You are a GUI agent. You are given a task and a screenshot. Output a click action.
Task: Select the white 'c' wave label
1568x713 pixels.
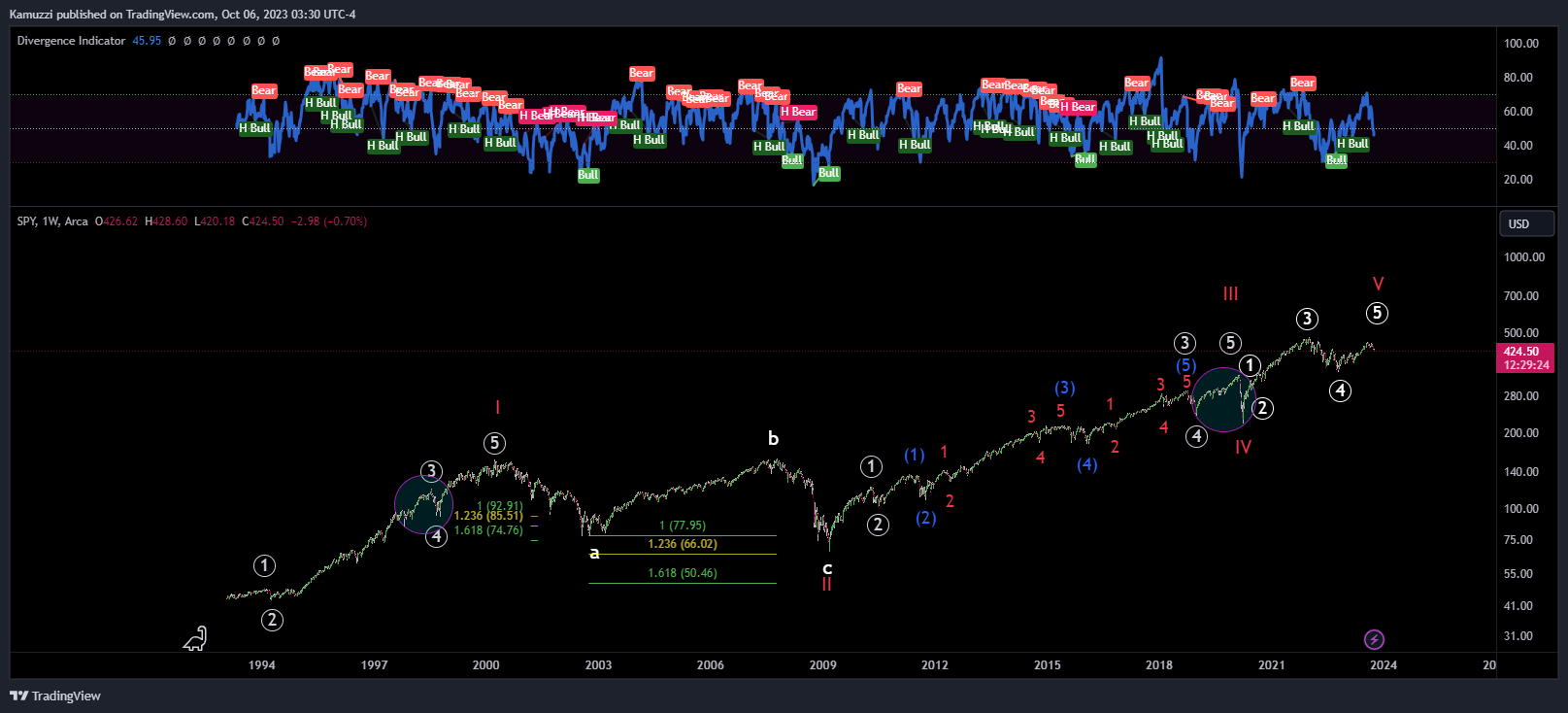(x=827, y=568)
